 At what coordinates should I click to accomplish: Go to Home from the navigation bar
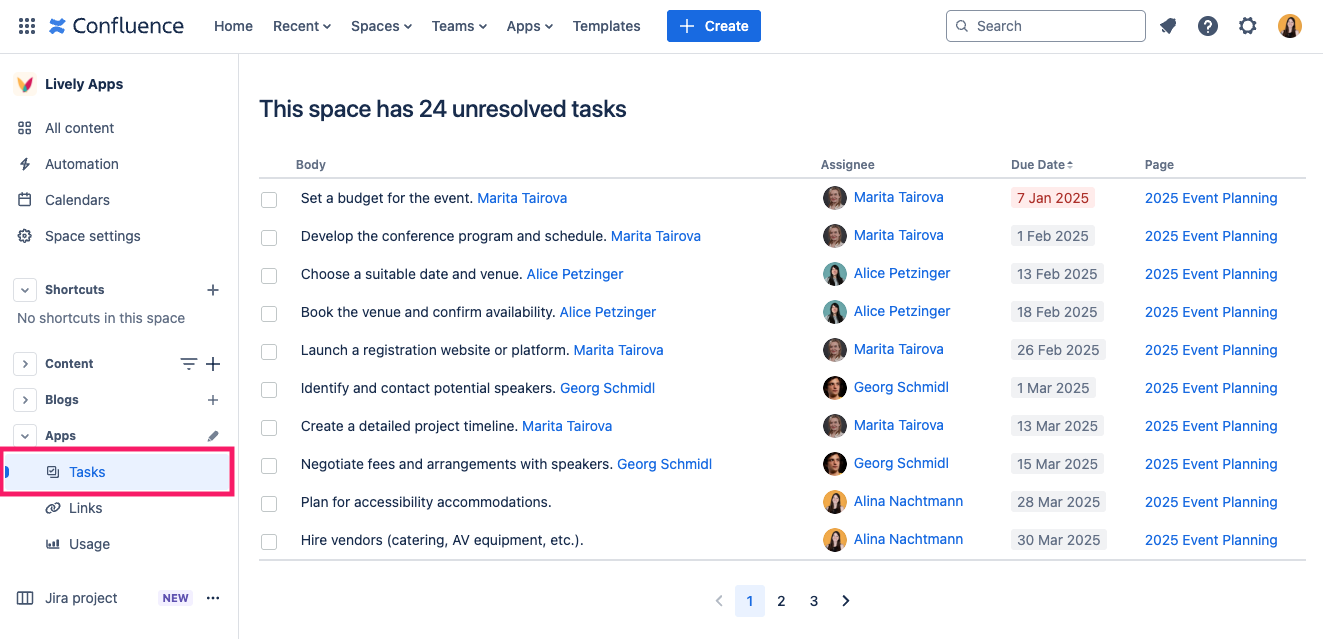(x=233, y=26)
